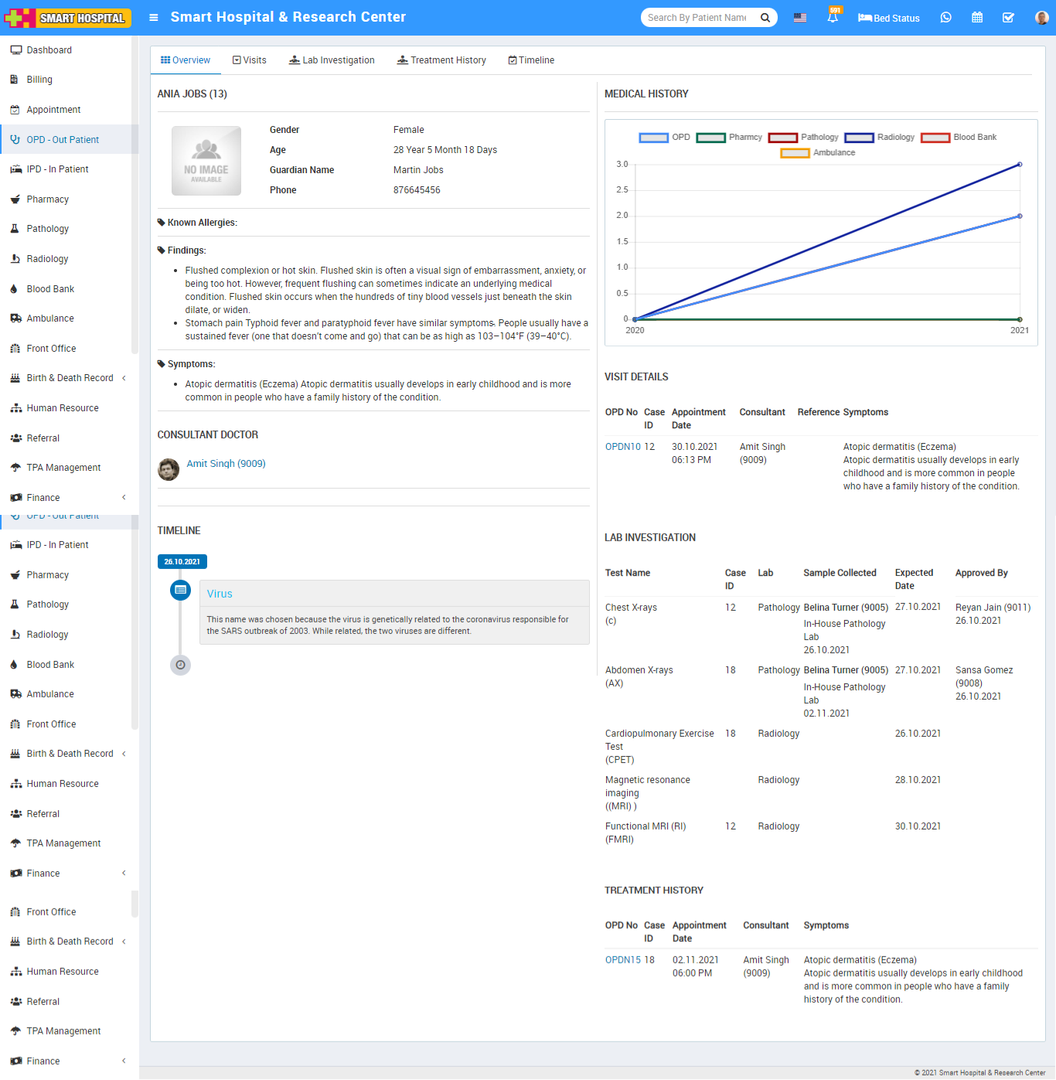Expand the Finance sidebar menu
The image size is (1056, 1080).
tap(43, 497)
